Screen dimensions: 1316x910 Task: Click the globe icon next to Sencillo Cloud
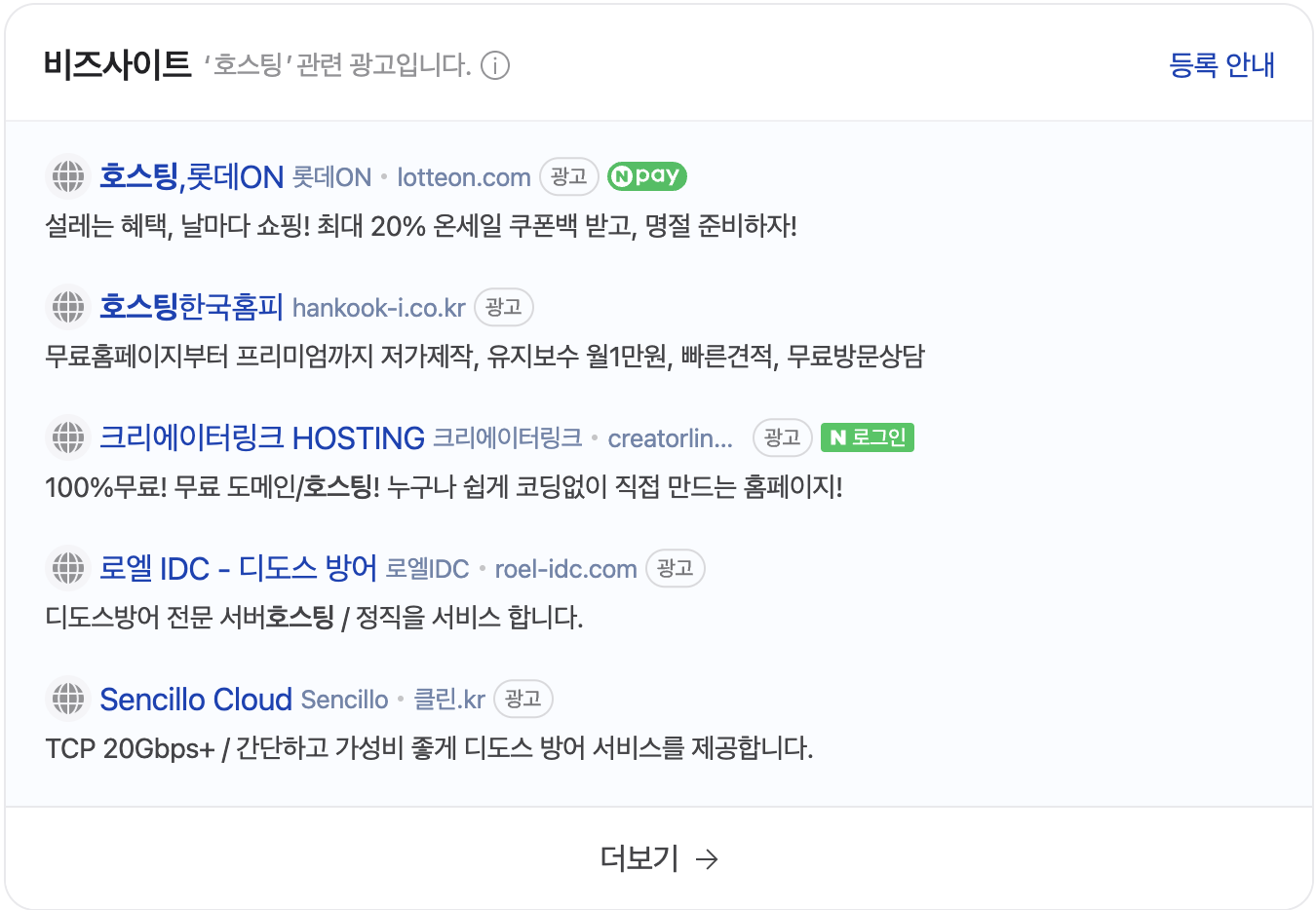tap(68, 699)
